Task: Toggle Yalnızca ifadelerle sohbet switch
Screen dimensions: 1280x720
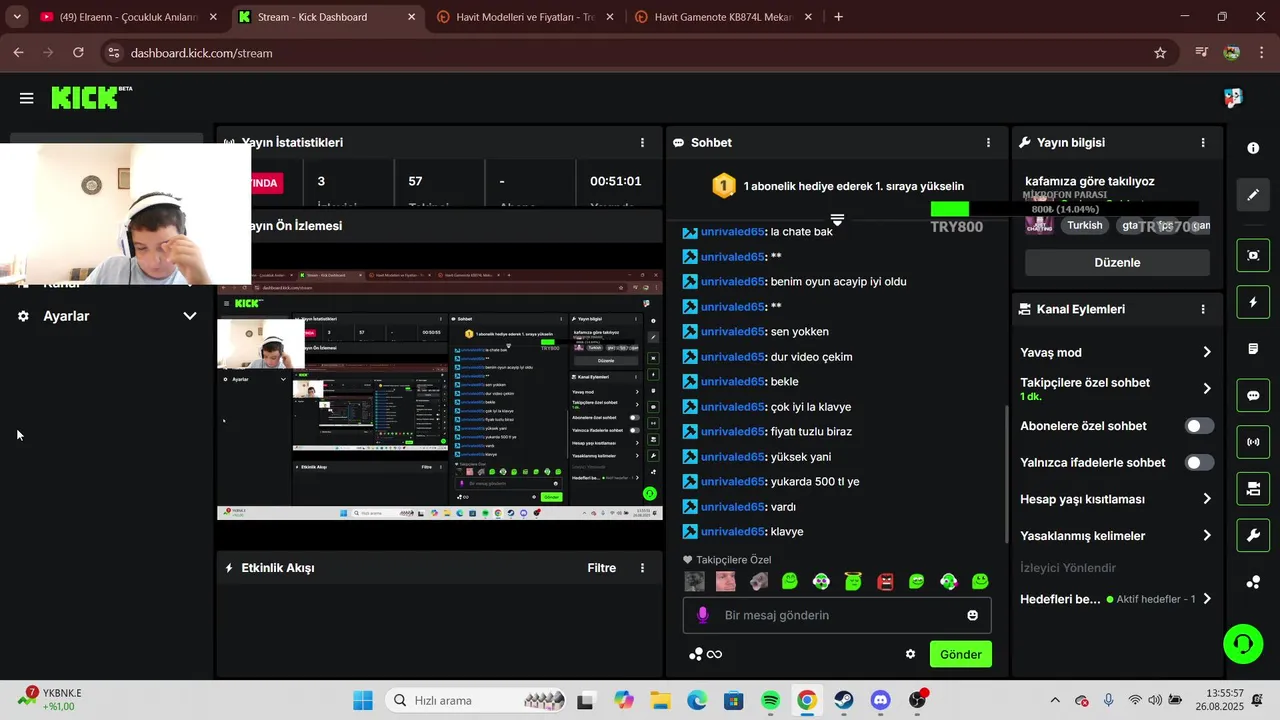Action: pyautogui.click(x=1199, y=463)
